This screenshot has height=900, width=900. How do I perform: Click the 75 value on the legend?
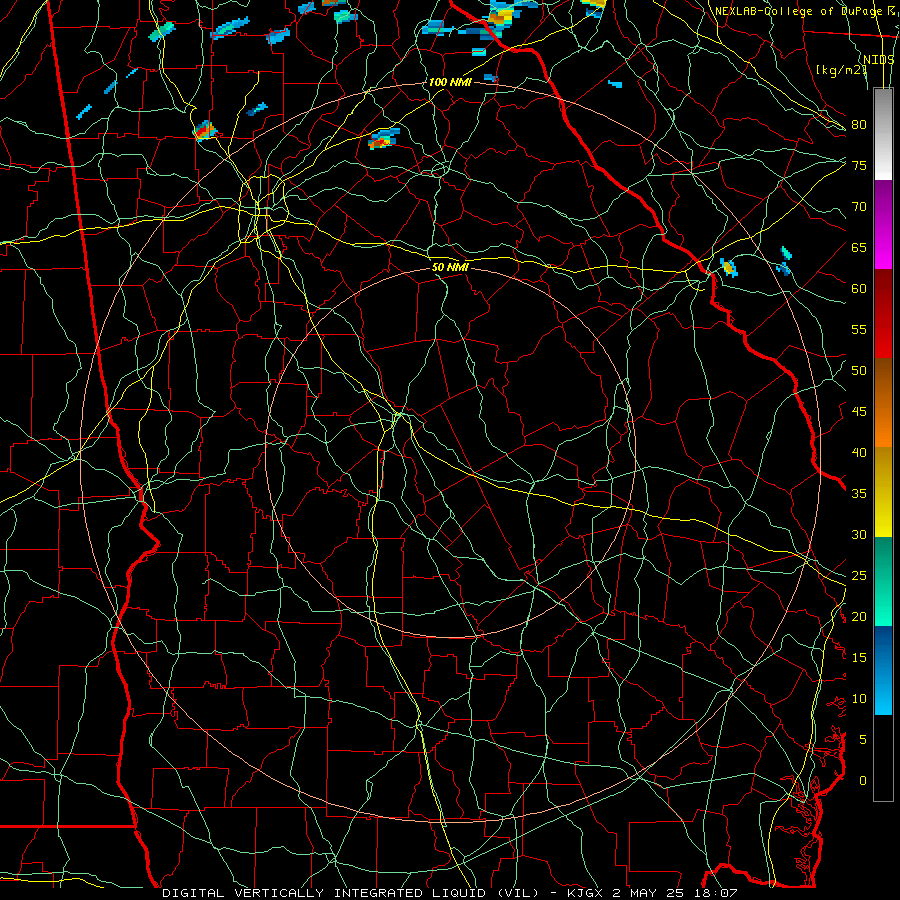coord(859,165)
